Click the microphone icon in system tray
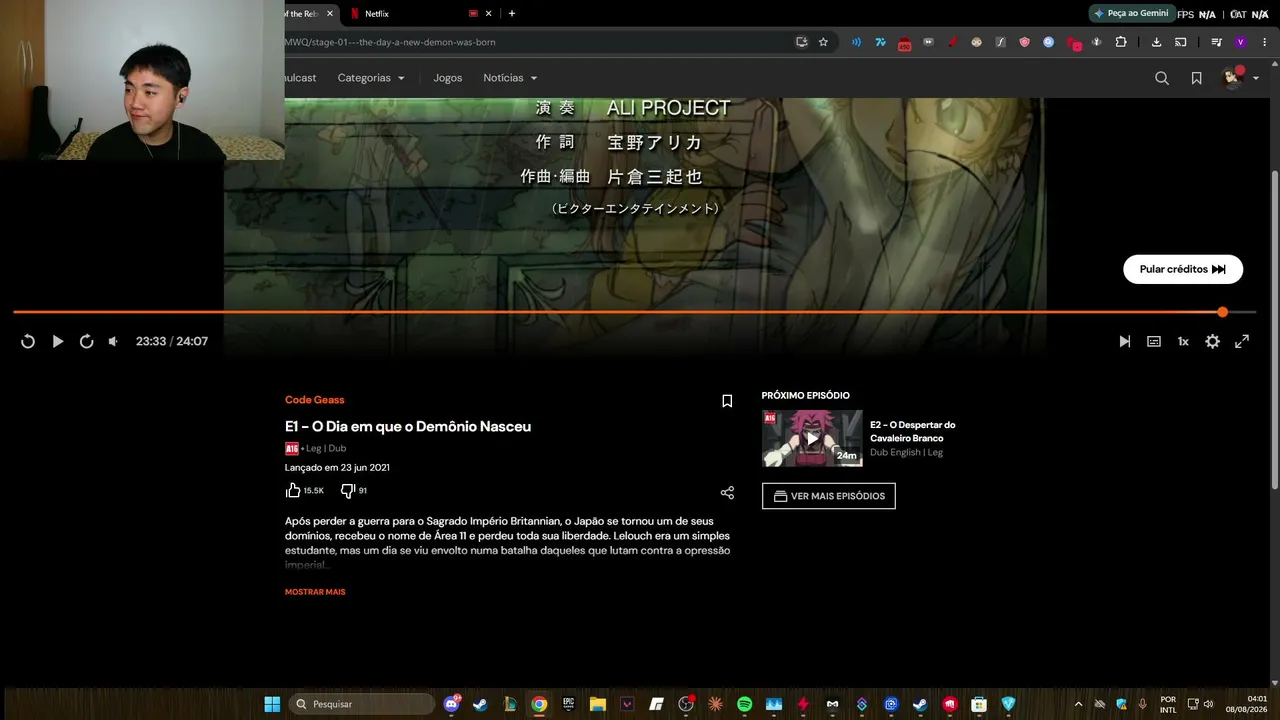The image size is (1280, 720). point(1142,704)
